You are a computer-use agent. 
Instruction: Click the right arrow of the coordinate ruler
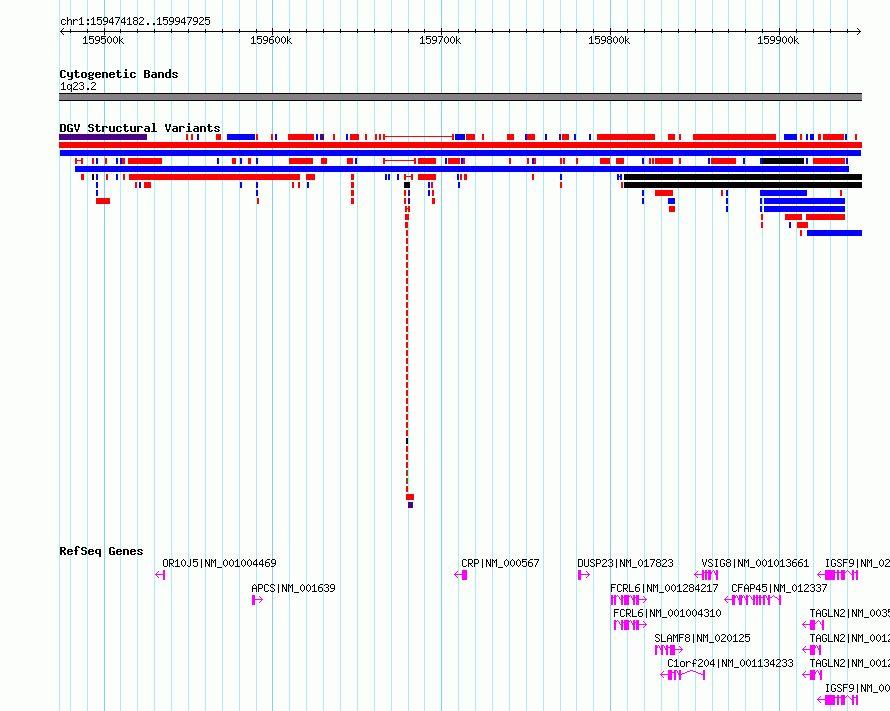click(858, 32)
